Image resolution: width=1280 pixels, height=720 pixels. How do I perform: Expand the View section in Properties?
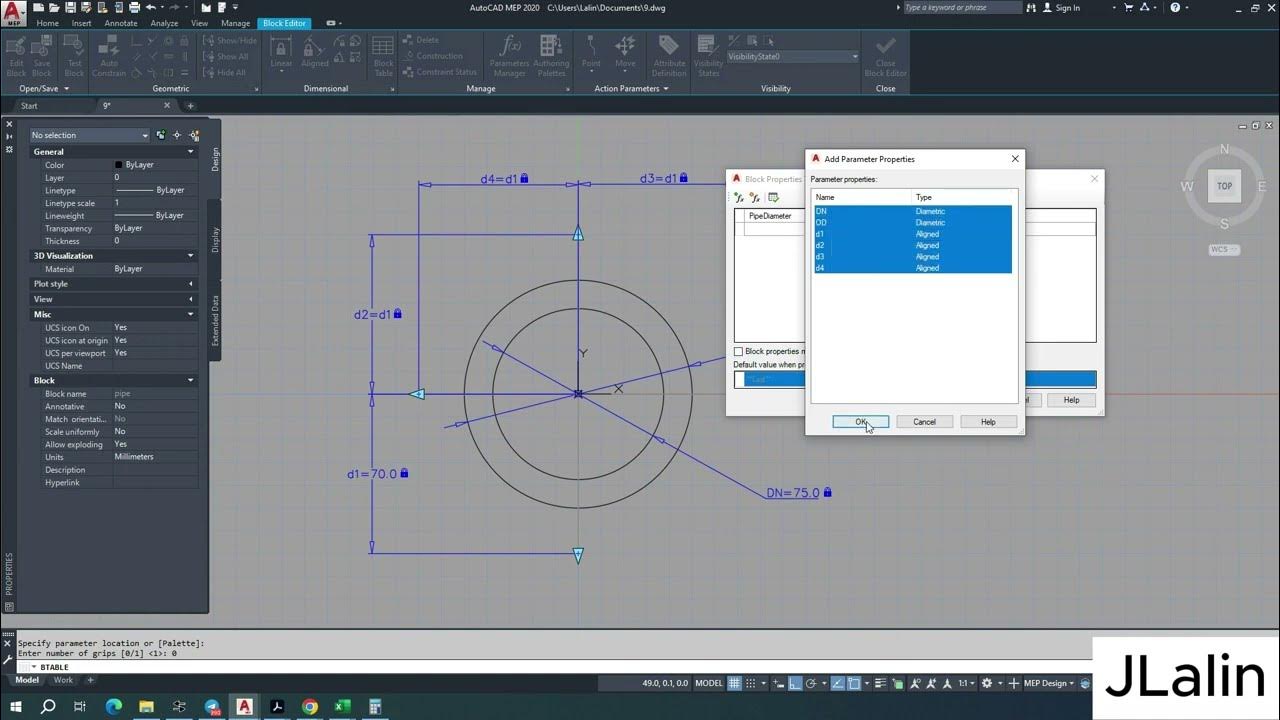pos(191,299)
